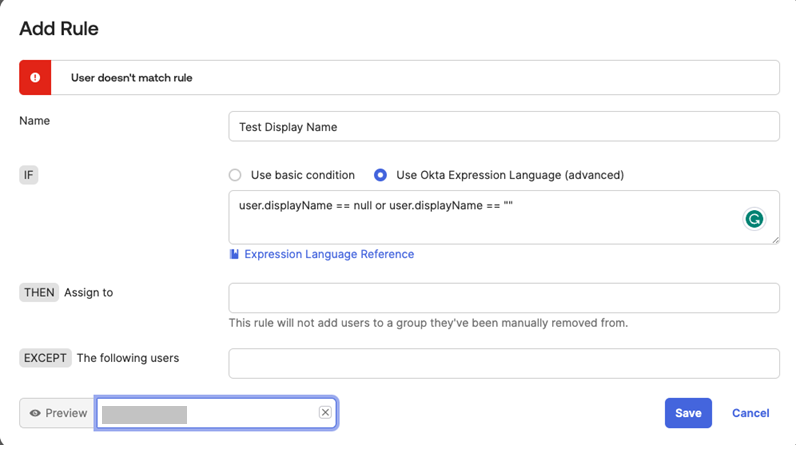Click inside the Name field
The width and height of the screenshot is (796, 463).
pos(503,127)
